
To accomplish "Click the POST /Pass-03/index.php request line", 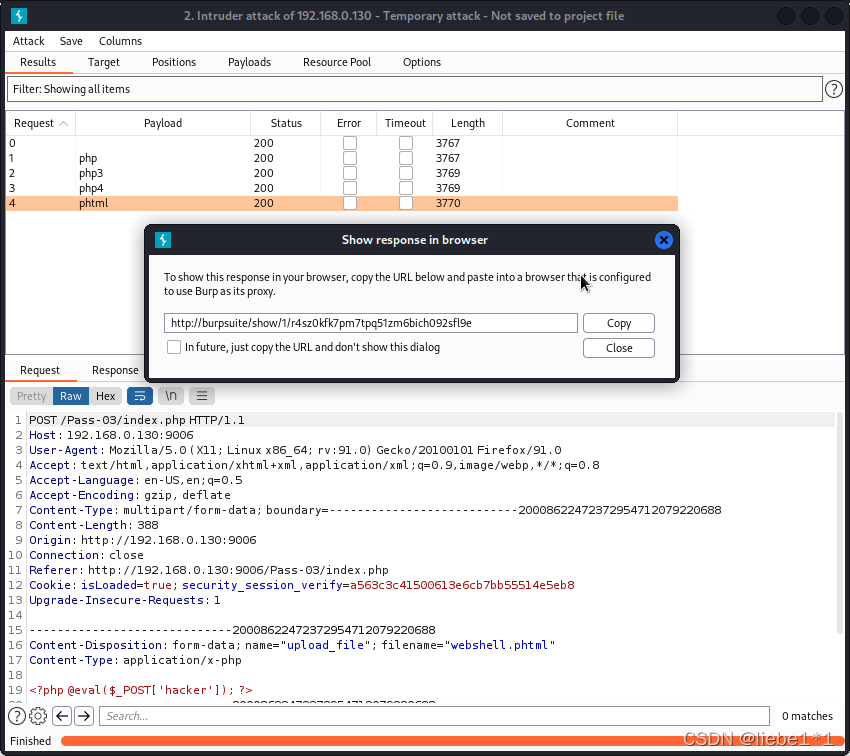I will [137, 420].
